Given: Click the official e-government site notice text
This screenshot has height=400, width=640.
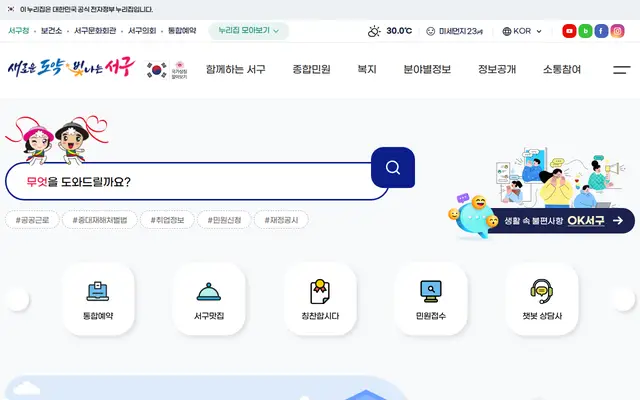Looking at the screenshot, I should (86, 9).
